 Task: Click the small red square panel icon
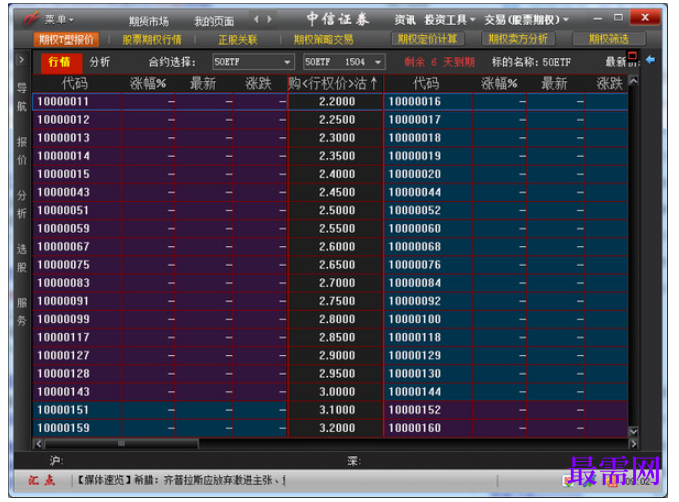pyautogui.click(x=632, y=55)
